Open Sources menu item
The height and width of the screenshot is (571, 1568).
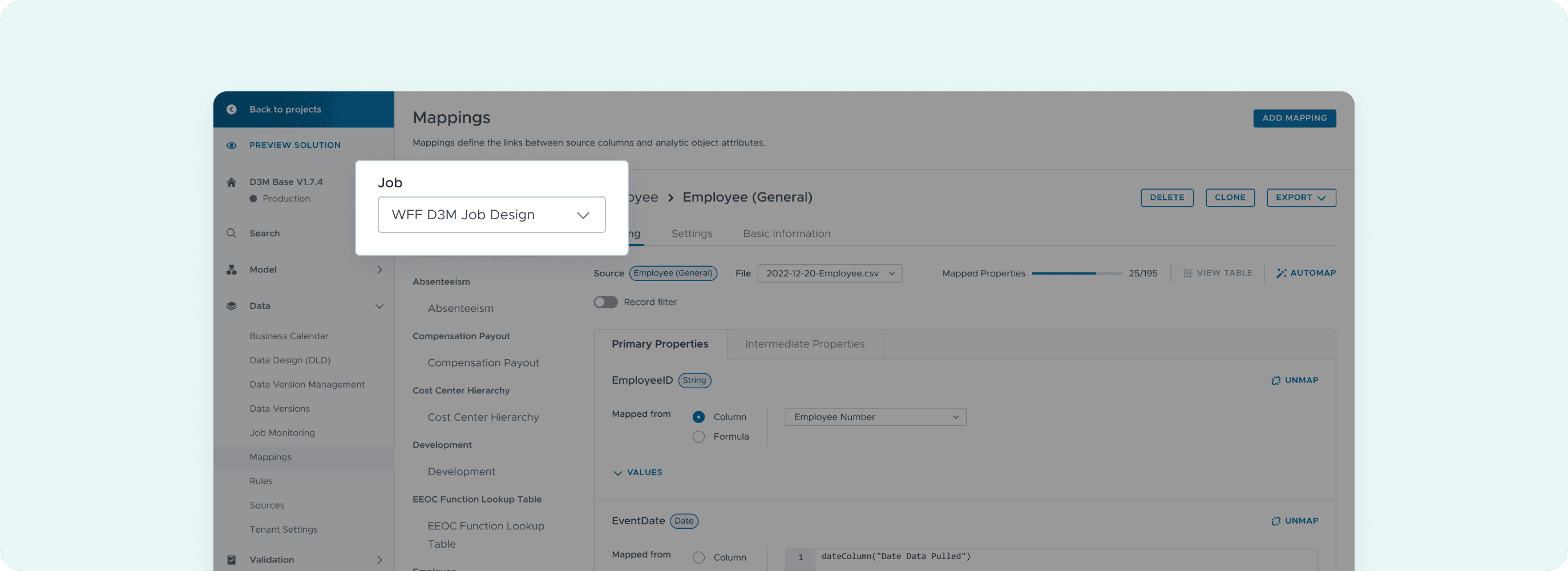click(x=266, y=505)
